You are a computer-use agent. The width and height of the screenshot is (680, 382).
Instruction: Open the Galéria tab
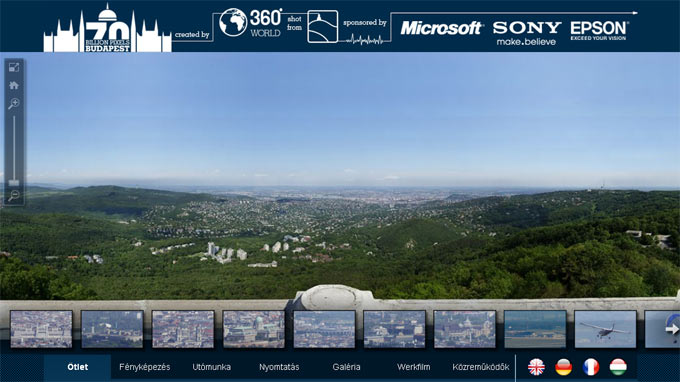346,367
